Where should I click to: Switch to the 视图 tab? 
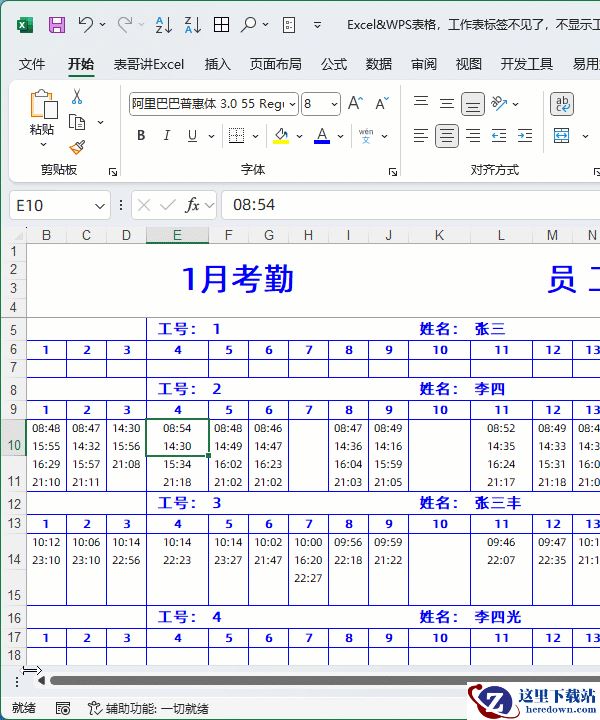(x=469, y=64)
